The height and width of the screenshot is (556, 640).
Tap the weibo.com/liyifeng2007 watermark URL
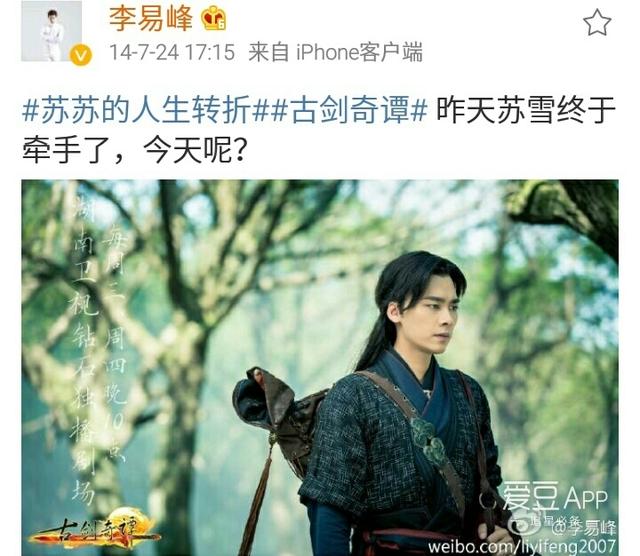(x=522, y=546)
